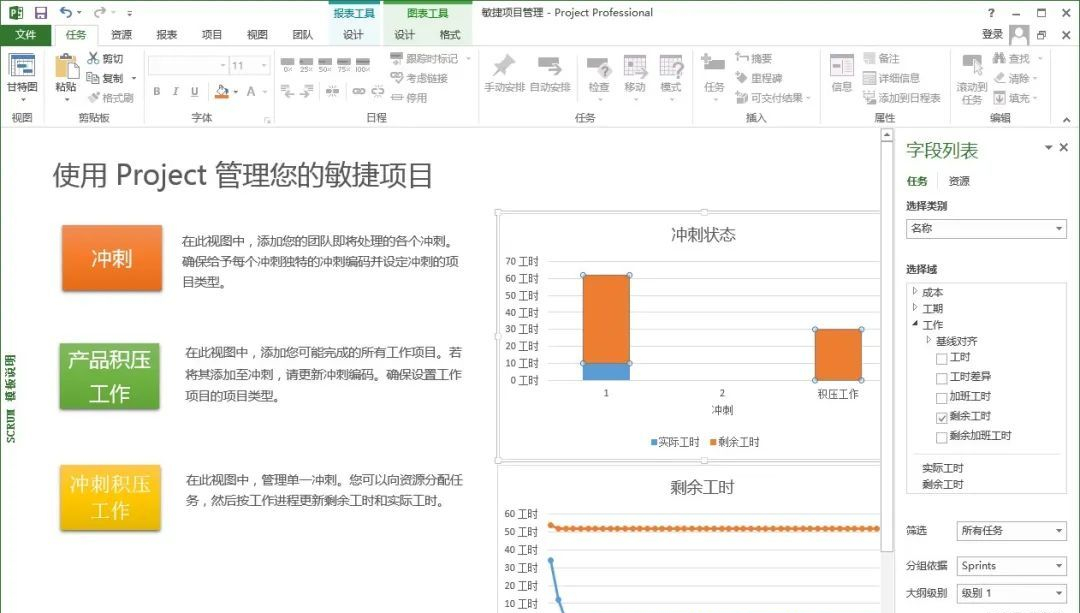
Task: Click the yellow 冲刺积压工作 button
Action: (110, 497)
